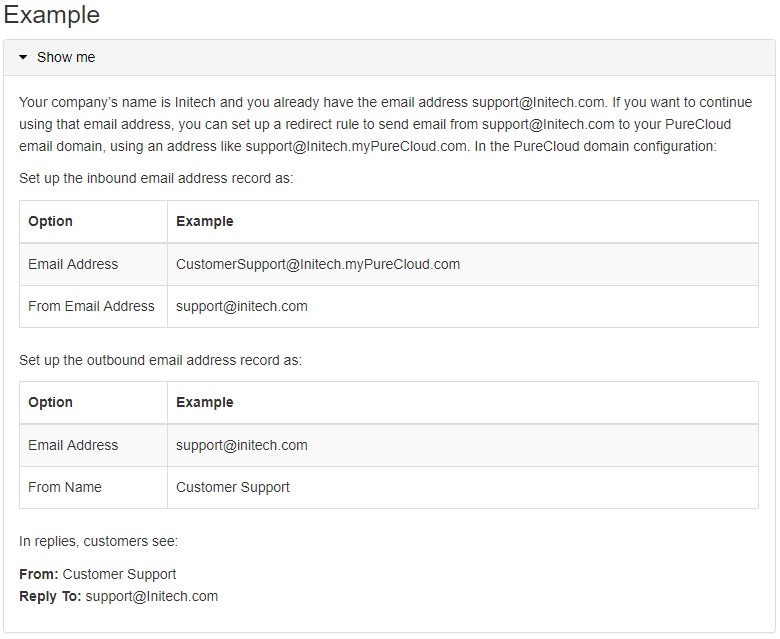Click the outbound table Email Address label
Image resolution: width=780 pixels, height=639 pixels.
(73, 445)
